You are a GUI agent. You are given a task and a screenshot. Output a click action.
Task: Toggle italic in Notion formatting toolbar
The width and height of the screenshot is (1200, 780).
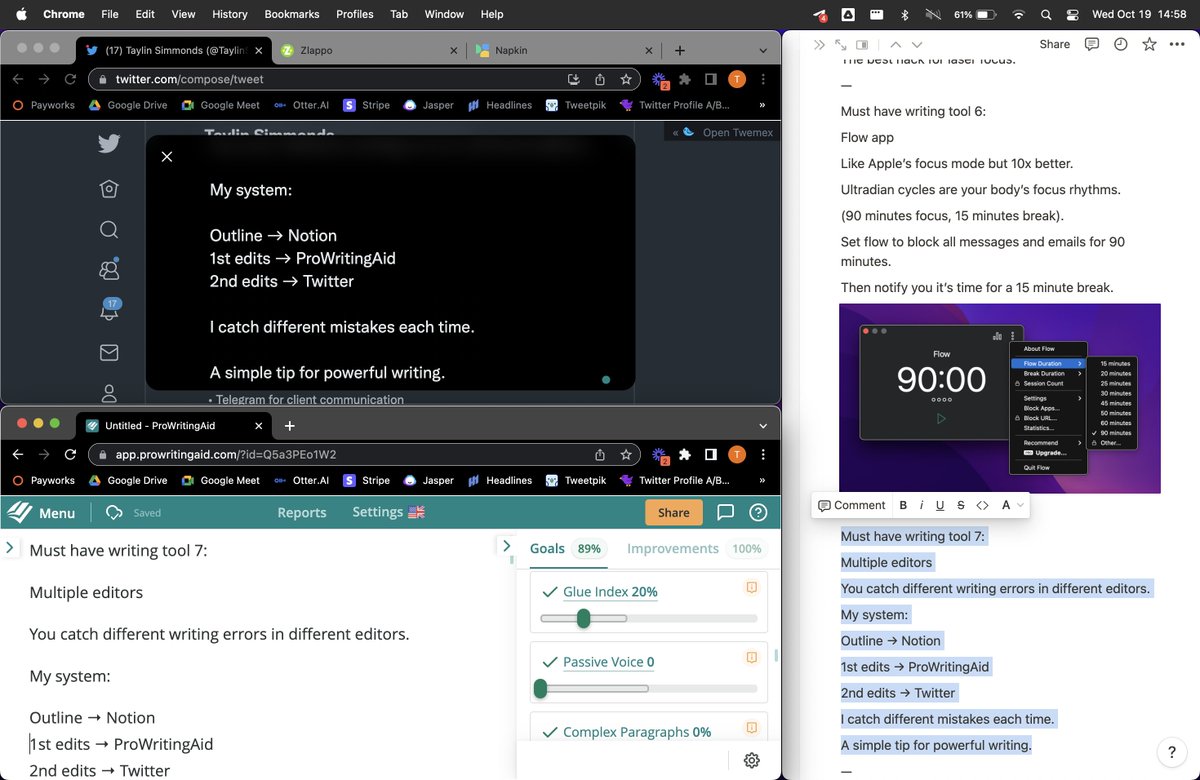pyautogui.click(x=922, y=505)
